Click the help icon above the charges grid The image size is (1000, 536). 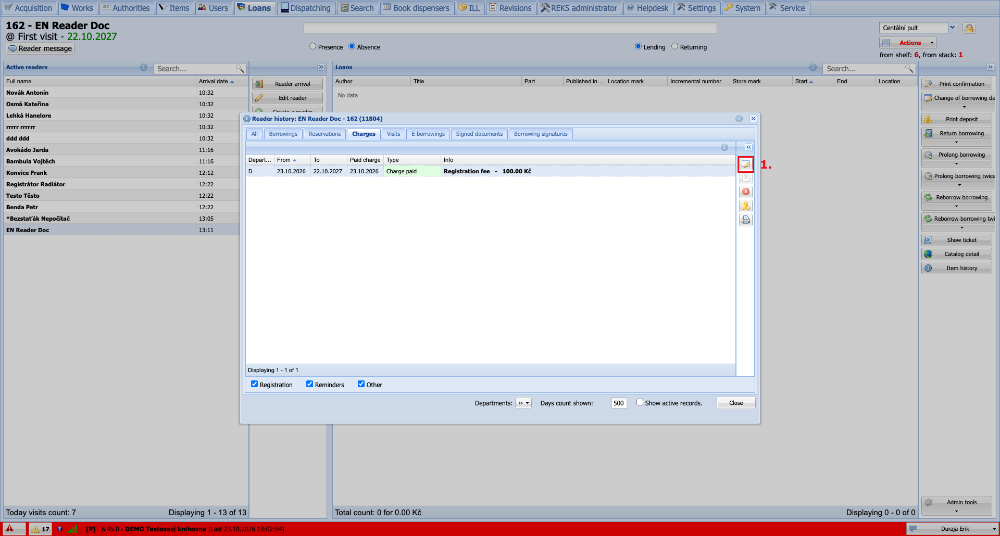724,147
